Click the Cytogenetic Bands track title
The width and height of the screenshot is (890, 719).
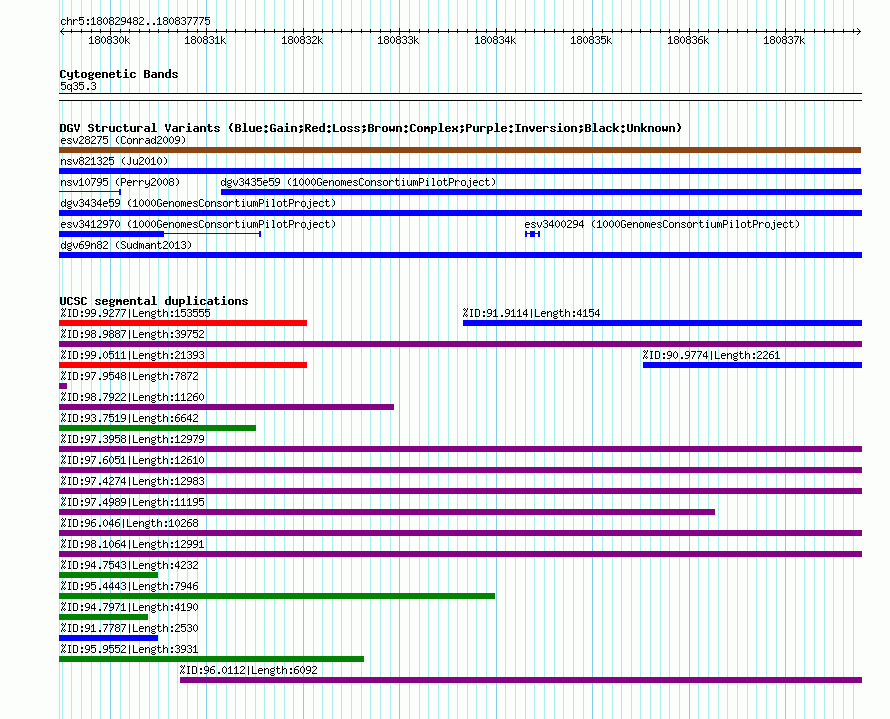tap(119, 74)
